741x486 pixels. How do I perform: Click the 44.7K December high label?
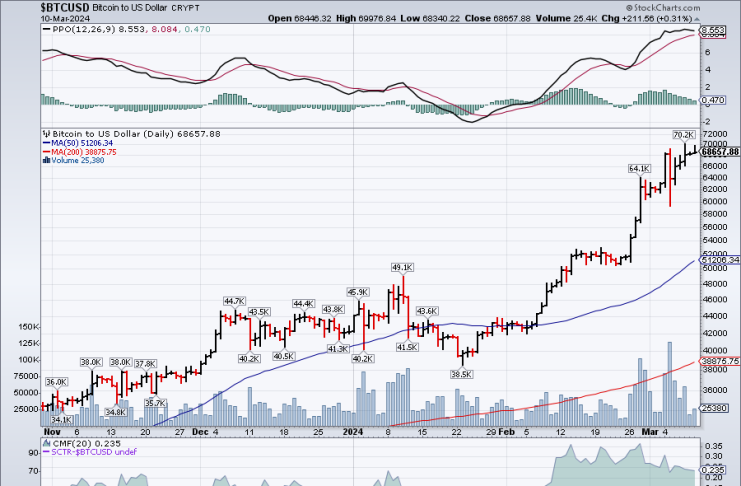pos(233,301)
